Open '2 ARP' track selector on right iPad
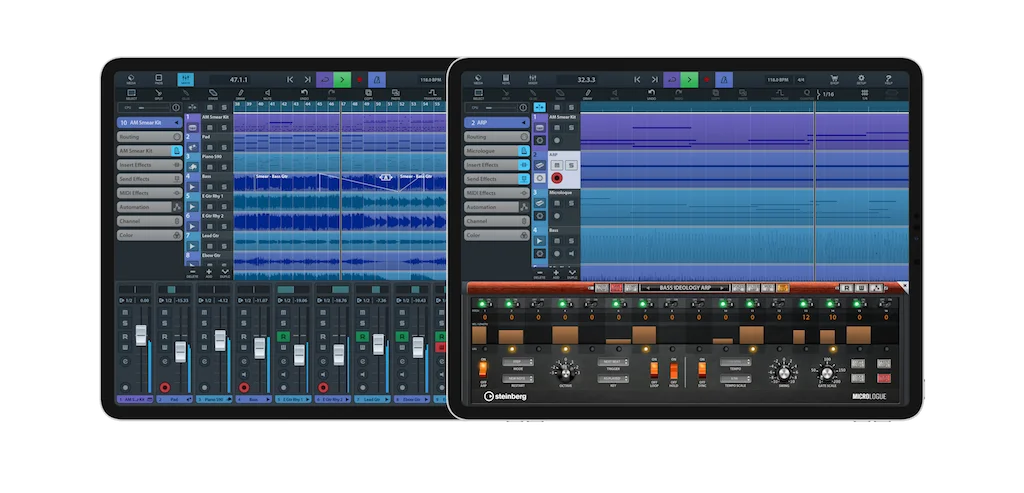This screenshot has height=493, width=1024. [497, 122]
